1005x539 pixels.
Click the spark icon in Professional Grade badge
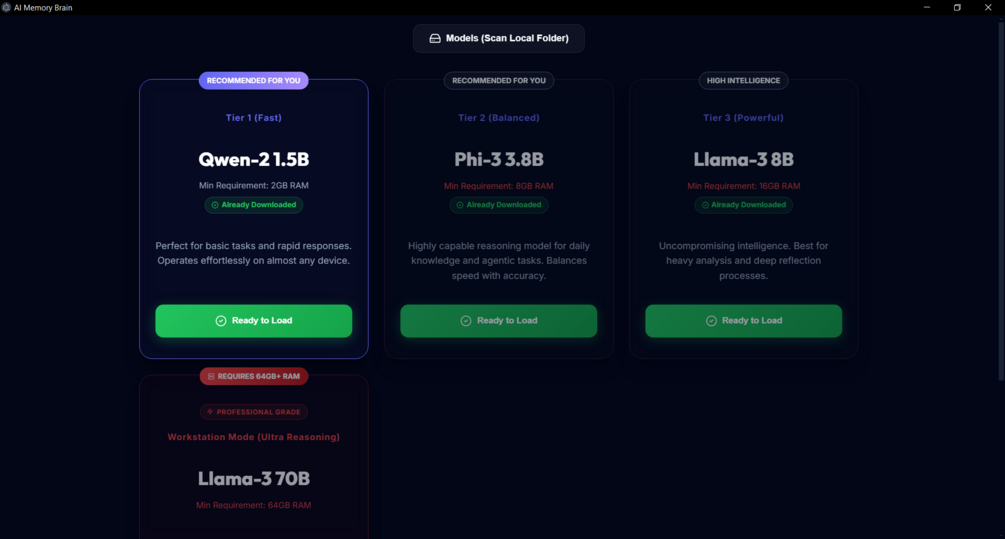pyautogui.click(x=210, y=412)
